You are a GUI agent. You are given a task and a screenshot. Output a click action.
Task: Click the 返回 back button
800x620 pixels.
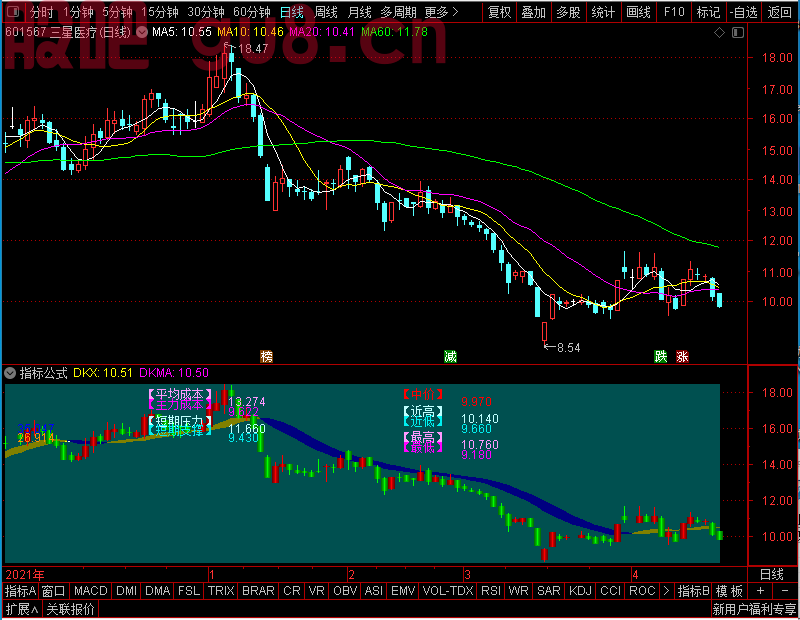pos(780,12)
